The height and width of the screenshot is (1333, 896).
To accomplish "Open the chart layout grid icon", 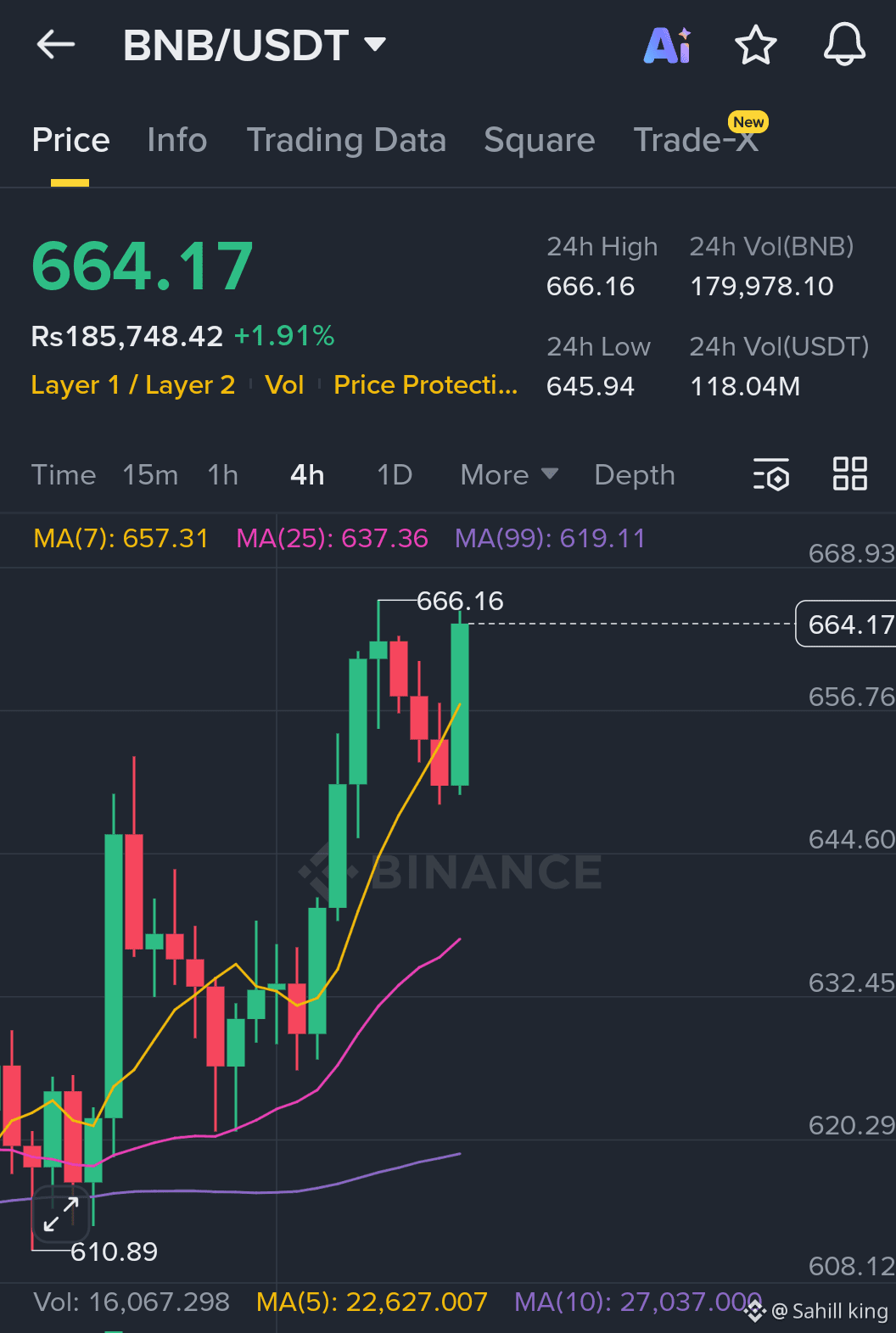I will 849,473.
